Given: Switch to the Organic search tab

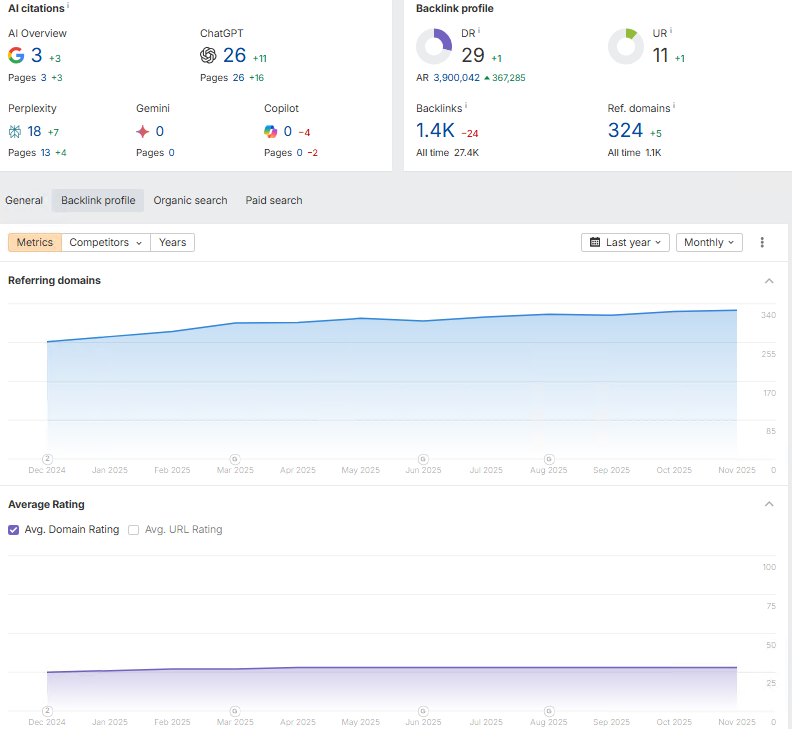Looking at the screenshot, I should coord(190,201).
